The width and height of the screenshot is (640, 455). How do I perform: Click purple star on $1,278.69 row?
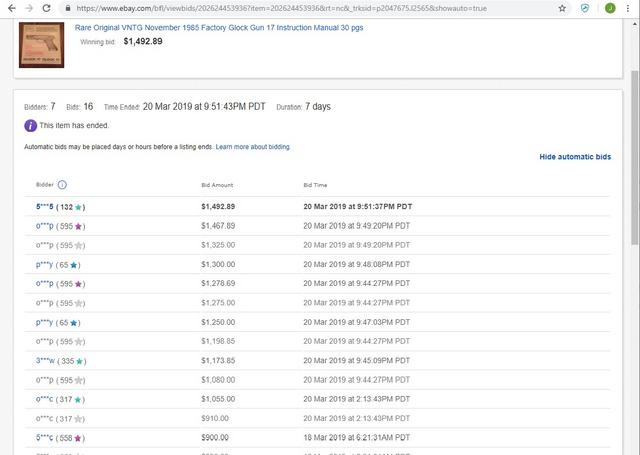78,284
